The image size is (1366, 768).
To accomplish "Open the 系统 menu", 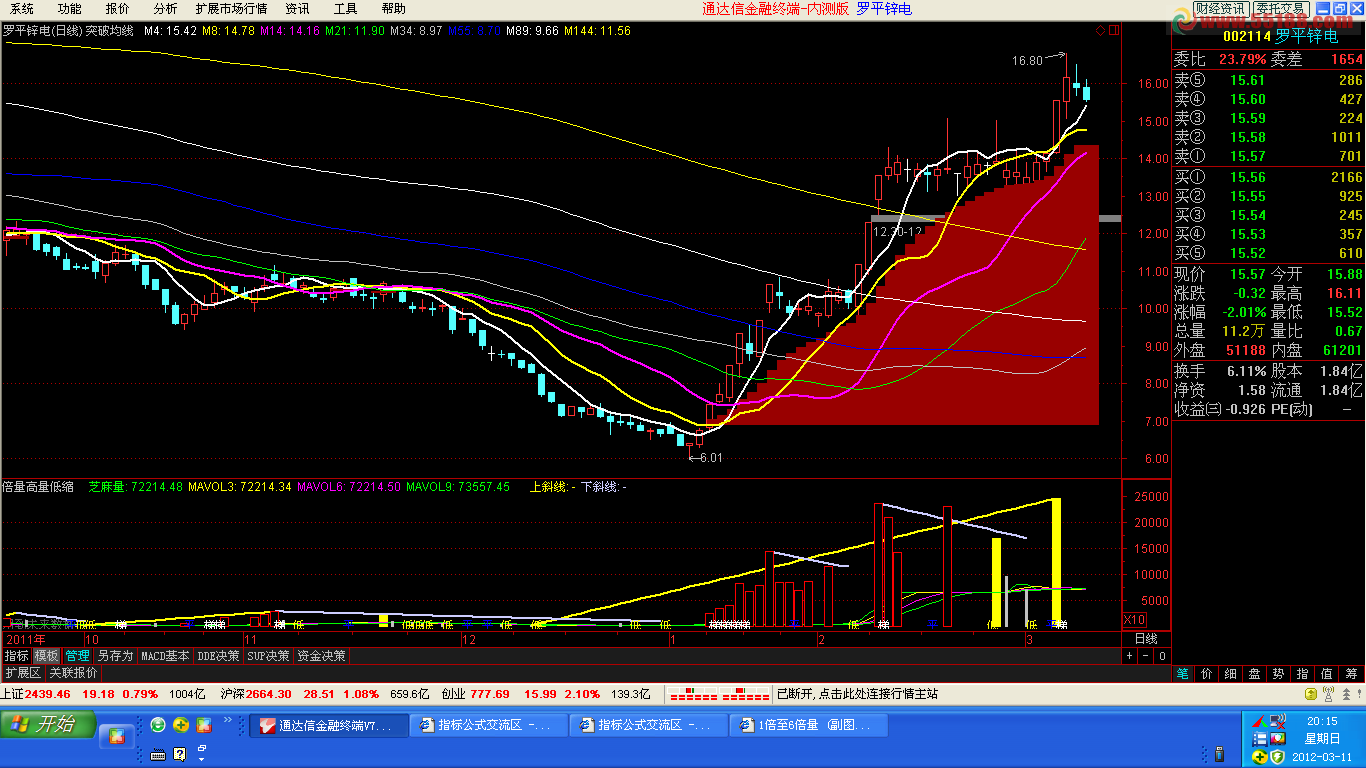I will [x=22, y=9].
